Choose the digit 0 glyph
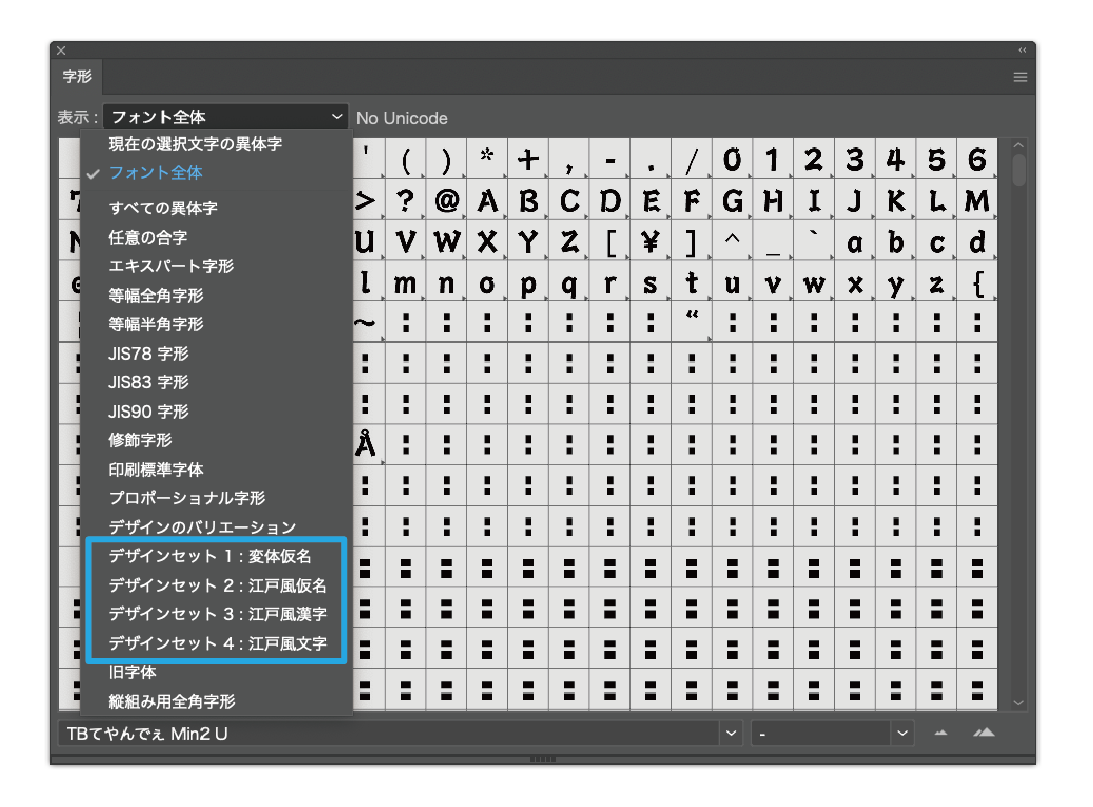 tap(733, 160)
